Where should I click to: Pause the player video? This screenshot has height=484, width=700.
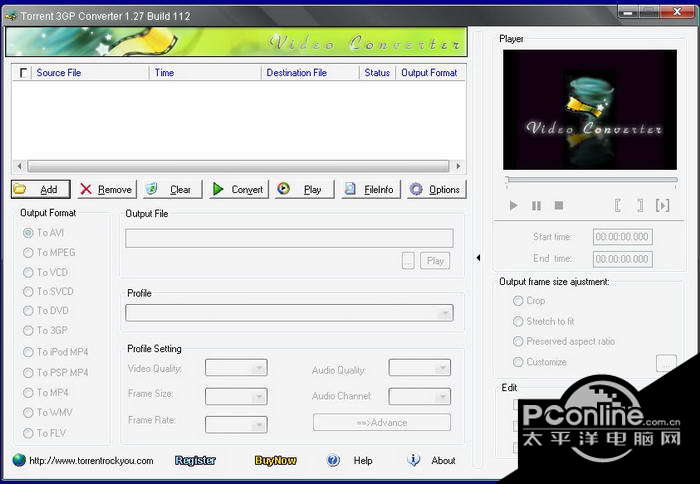536,205
